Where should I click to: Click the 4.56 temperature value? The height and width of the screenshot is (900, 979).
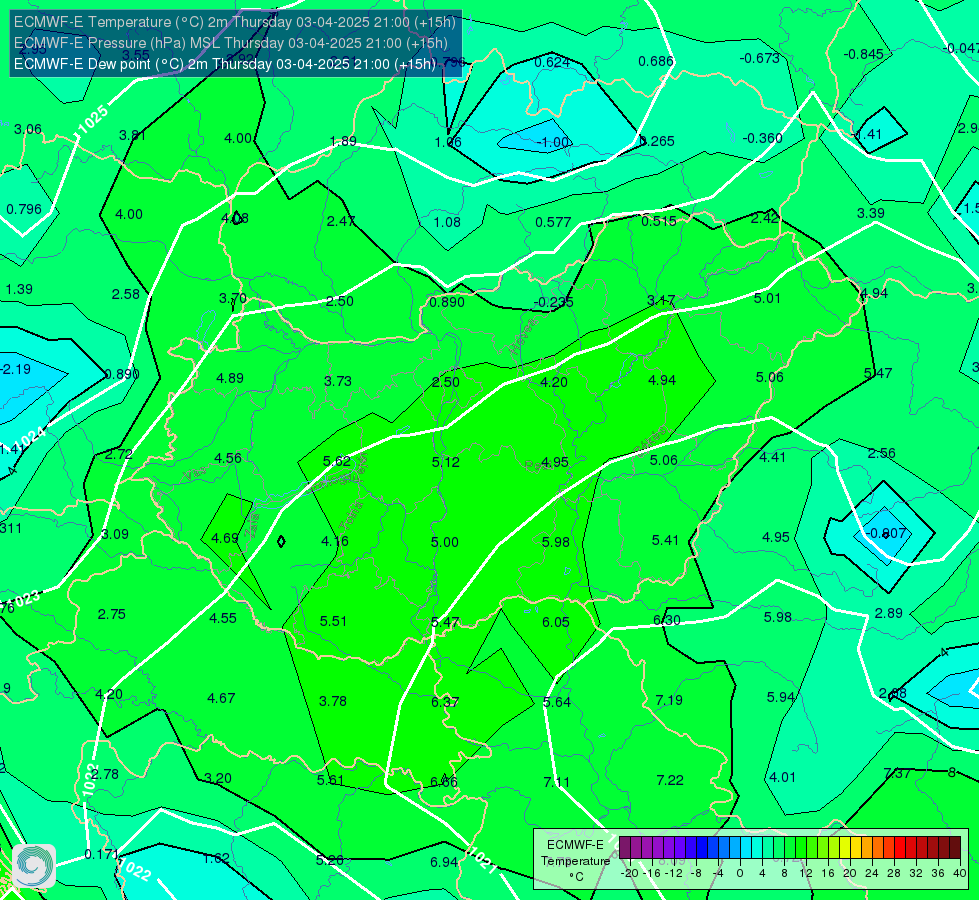[228, 458]
